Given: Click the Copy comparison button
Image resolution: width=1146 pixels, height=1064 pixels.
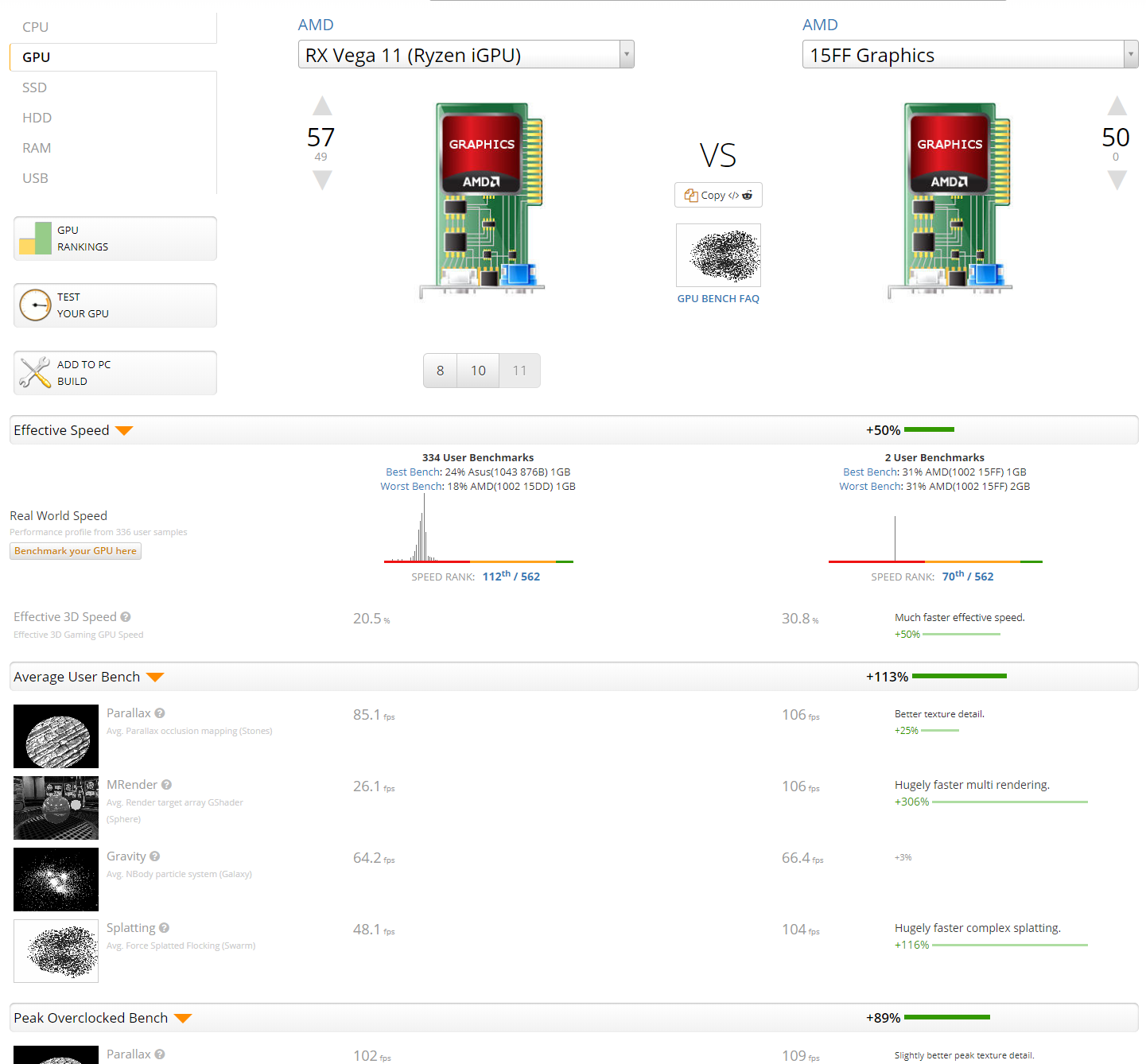Looking at the screenshot, I should click(x=718, y=195).
